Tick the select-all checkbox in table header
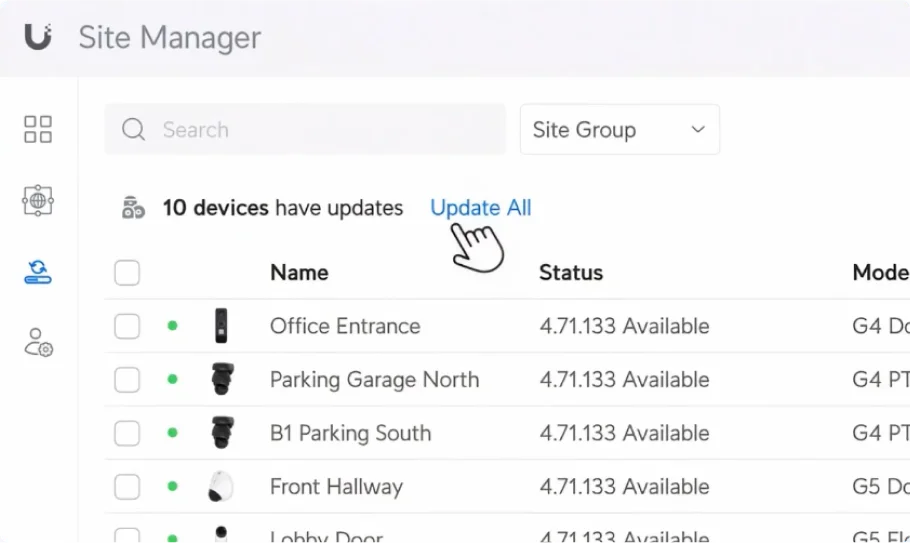Viewport: 910px width, 543px height. pyautogui.click(x=127, y=273)
